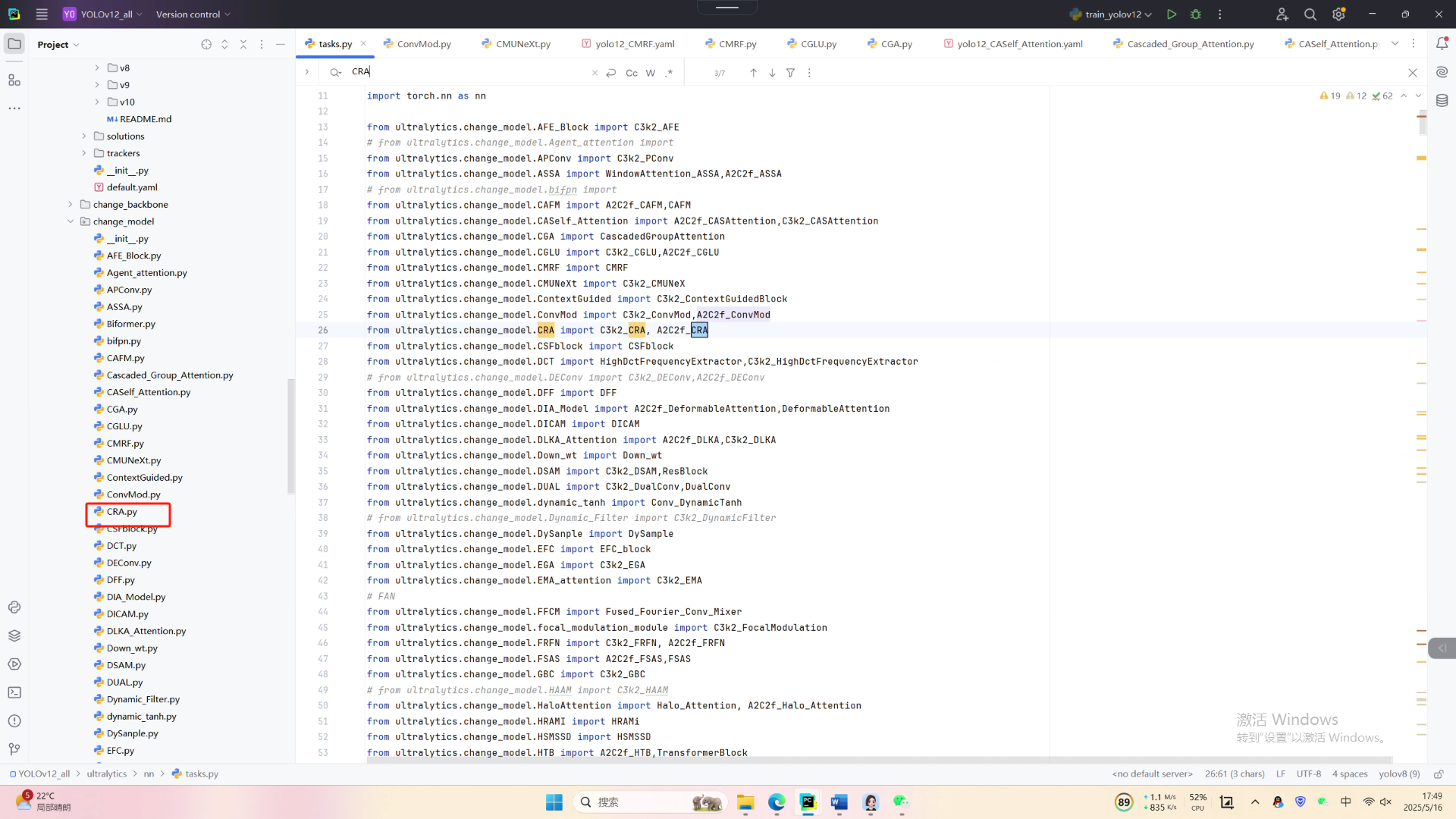The image size is (1456, 819).
Task: Open the Git tool window
Action: point(14,749)
